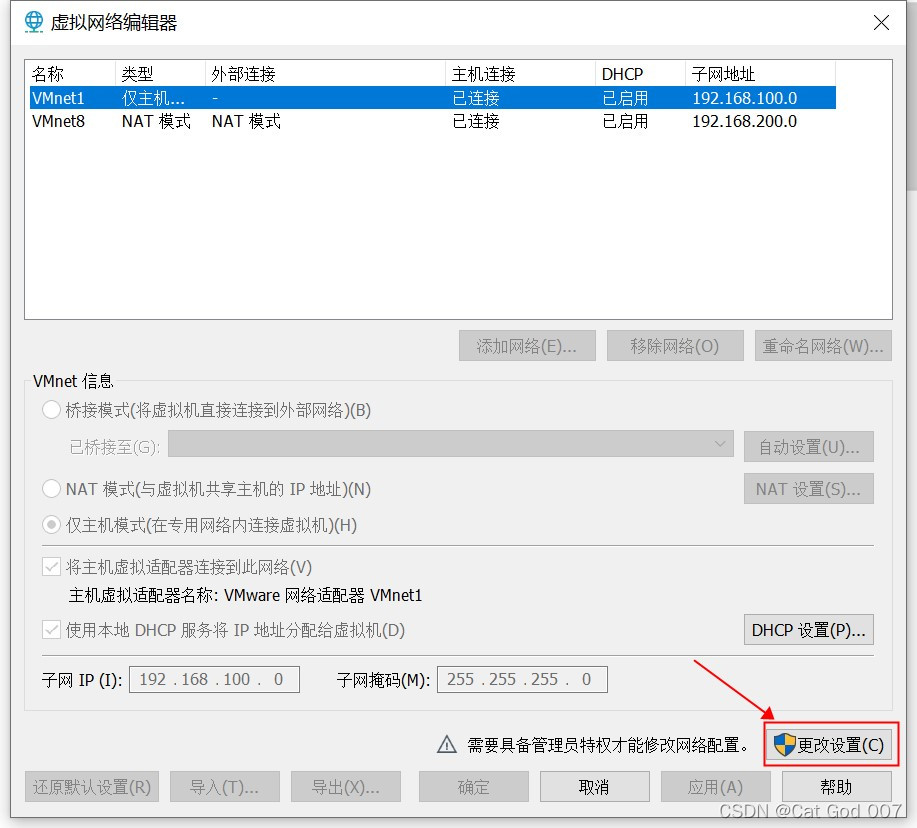
Task: Toggle 将主机虚拟适配器连接到此网络 checkbox
Action: pos(51,567)
